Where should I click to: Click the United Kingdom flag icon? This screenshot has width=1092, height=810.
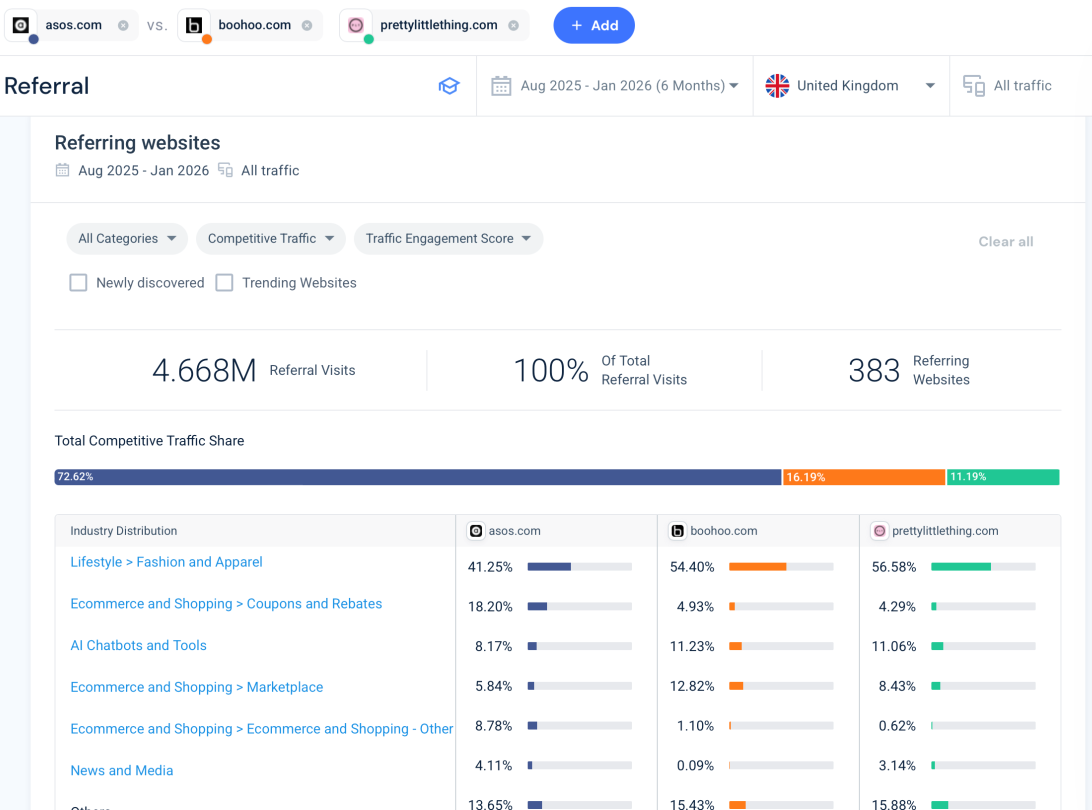point(777,86)
